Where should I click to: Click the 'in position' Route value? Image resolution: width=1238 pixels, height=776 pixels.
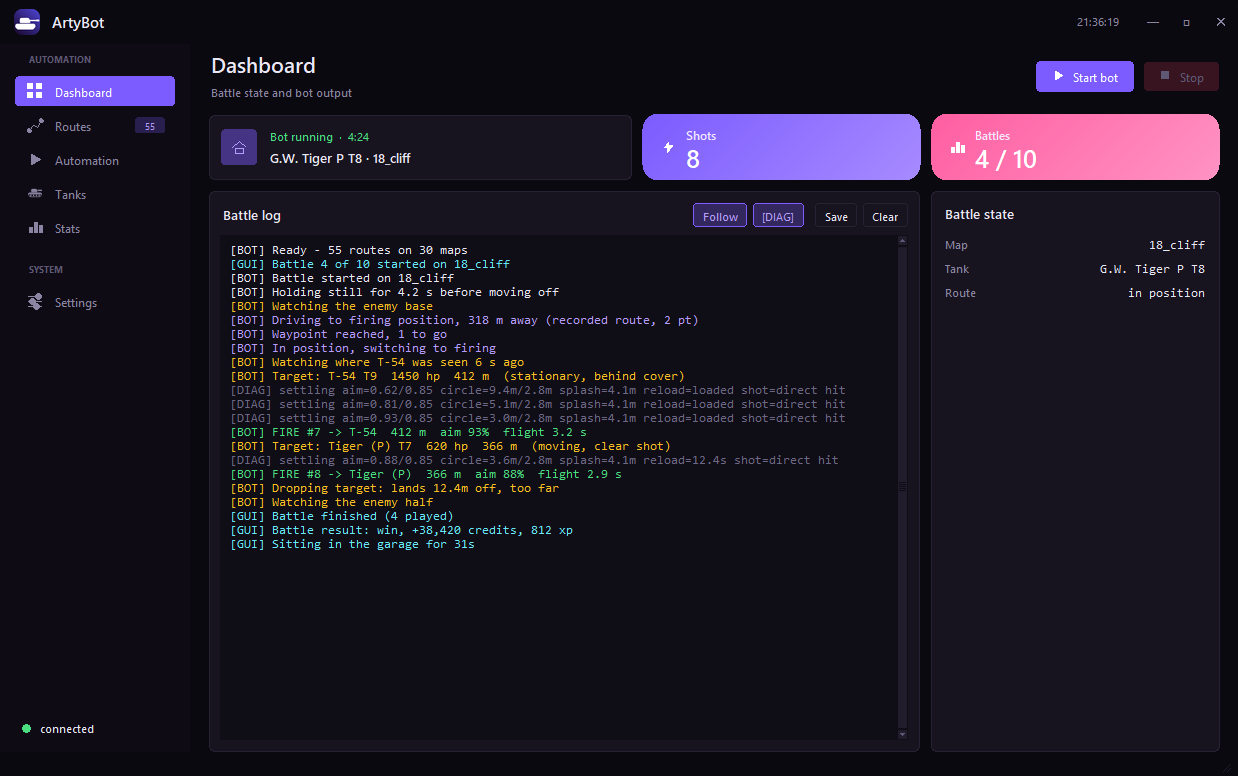pyautogui.click(x=1166, y=293)
